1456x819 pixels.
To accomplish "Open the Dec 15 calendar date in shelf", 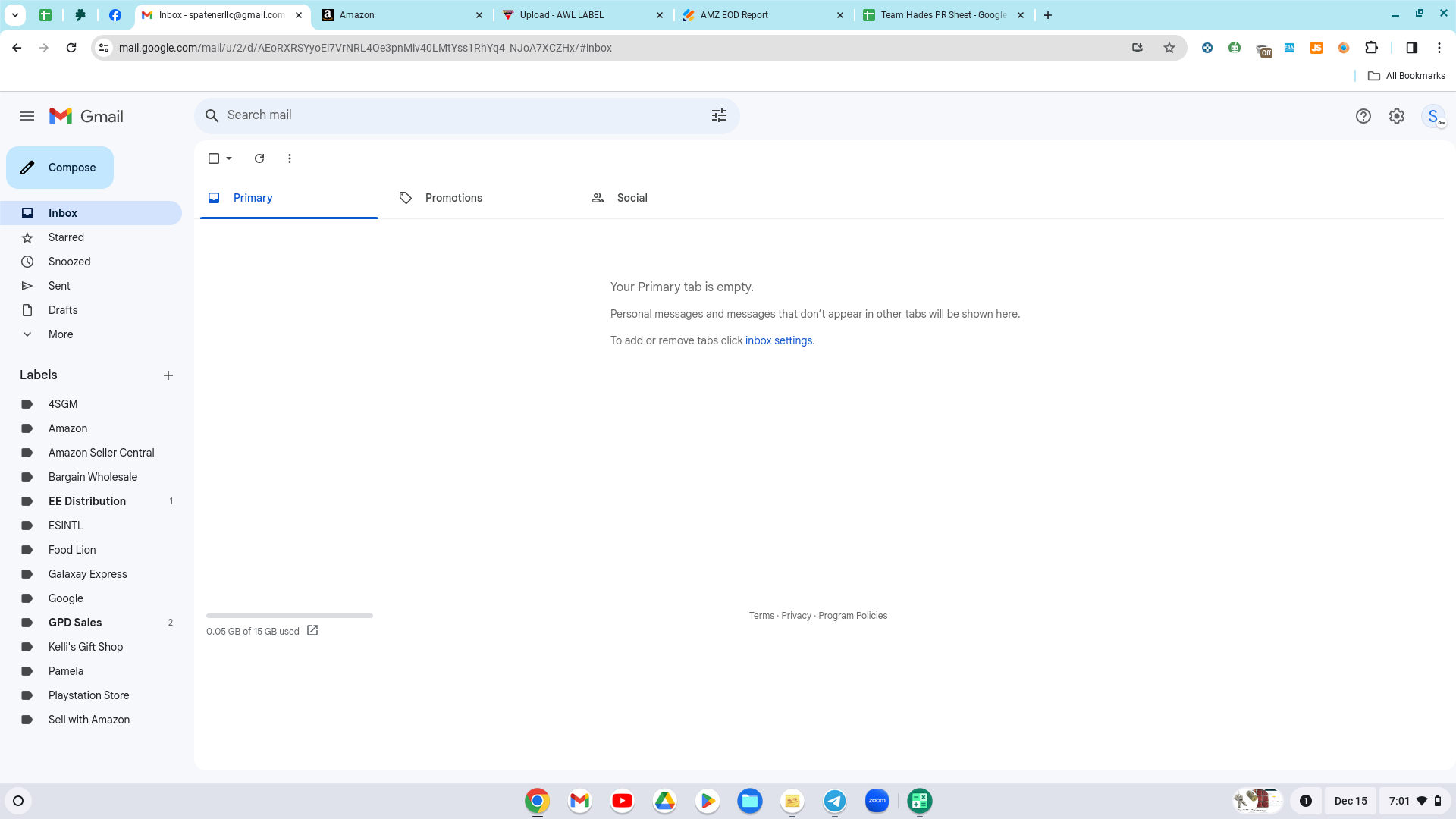I will tap(1350, 801).
